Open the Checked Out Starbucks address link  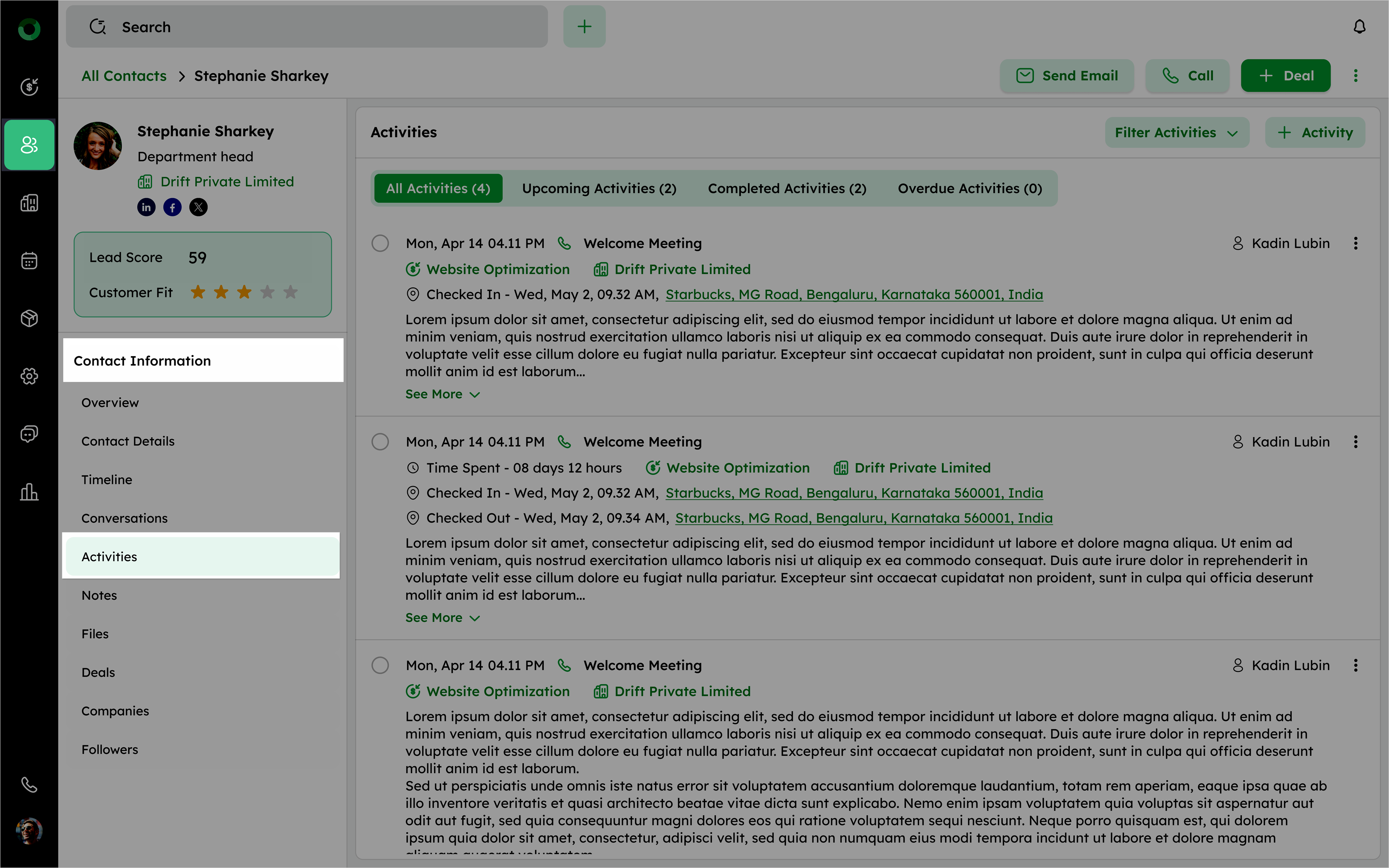click(x=864, y=518)
